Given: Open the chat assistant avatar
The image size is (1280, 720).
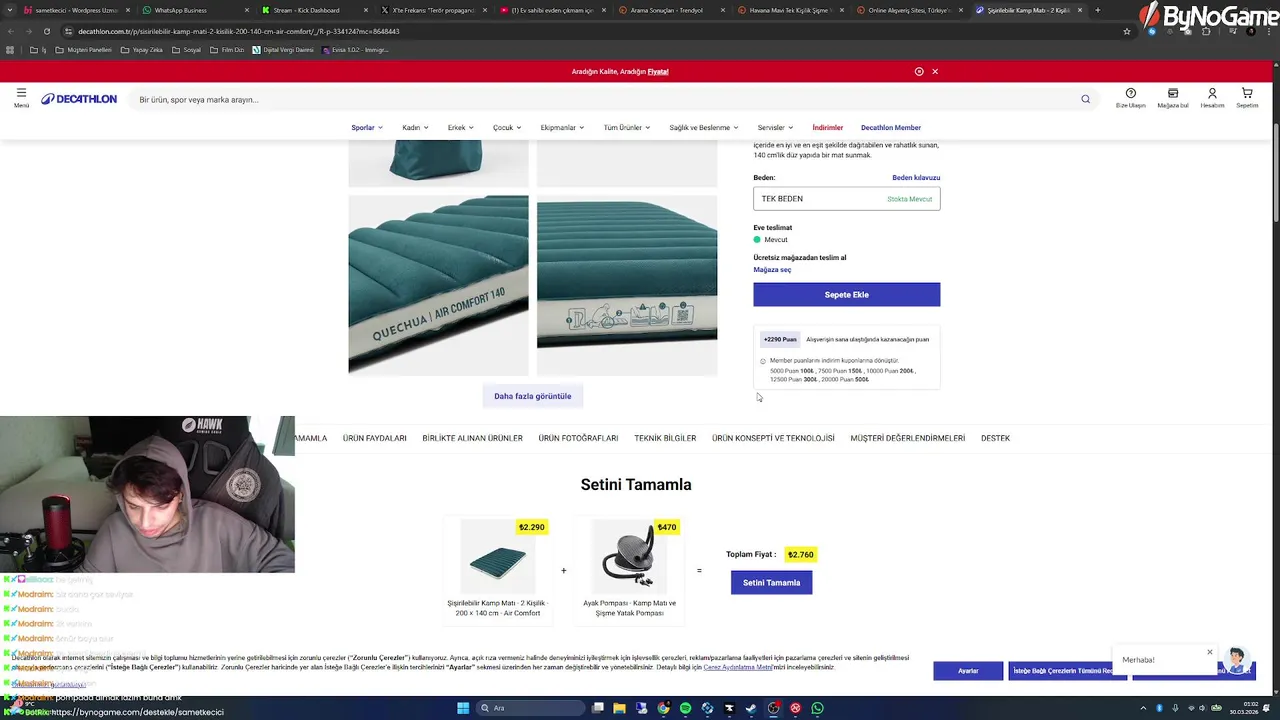Looking at the screenshot, I should [1237, 661].
